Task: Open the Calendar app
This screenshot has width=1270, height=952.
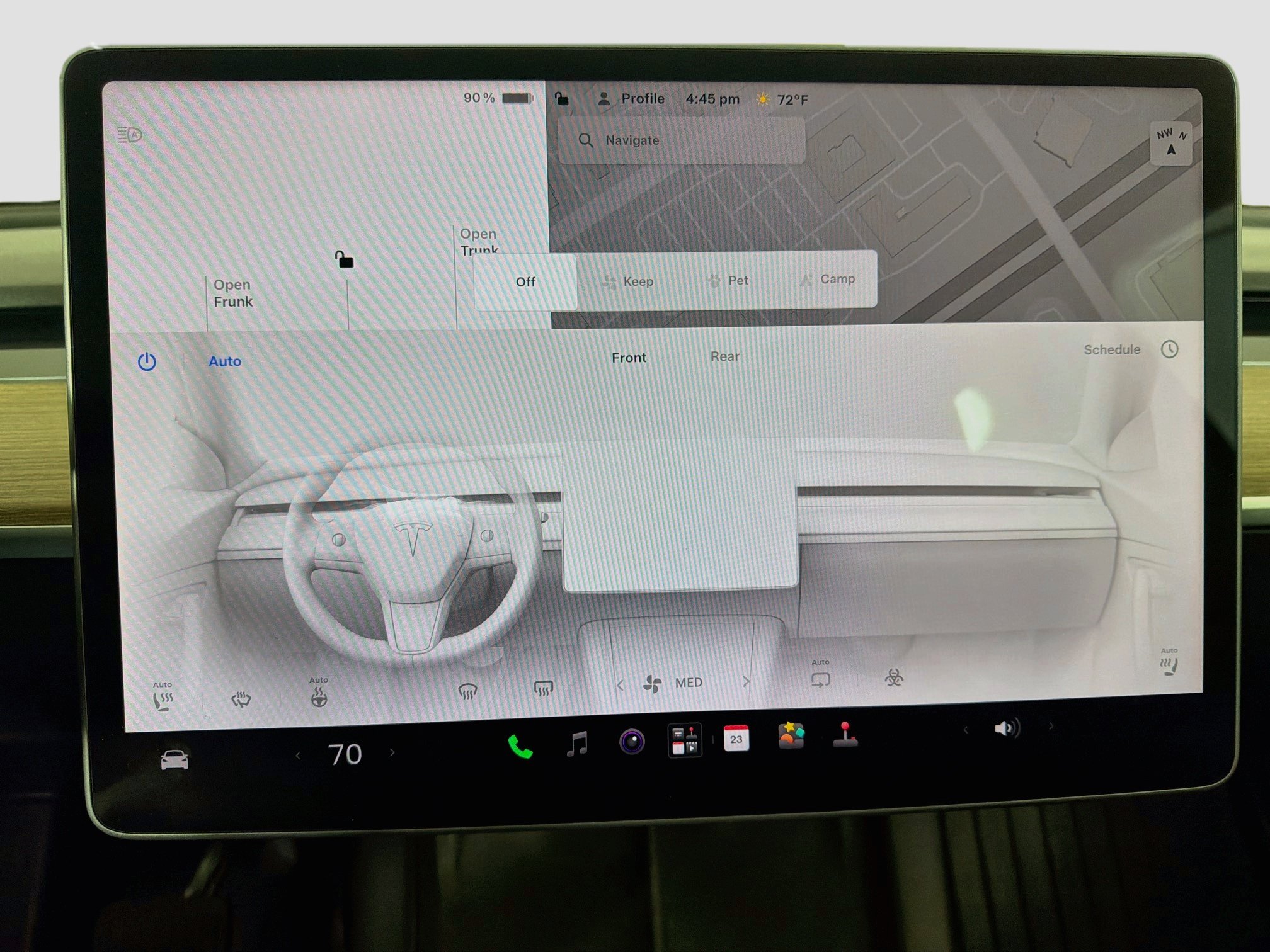Action: click(x=736, y=738)
